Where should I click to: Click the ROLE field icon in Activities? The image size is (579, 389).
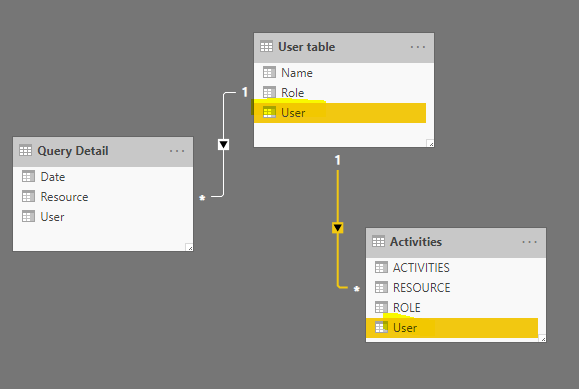381,307
